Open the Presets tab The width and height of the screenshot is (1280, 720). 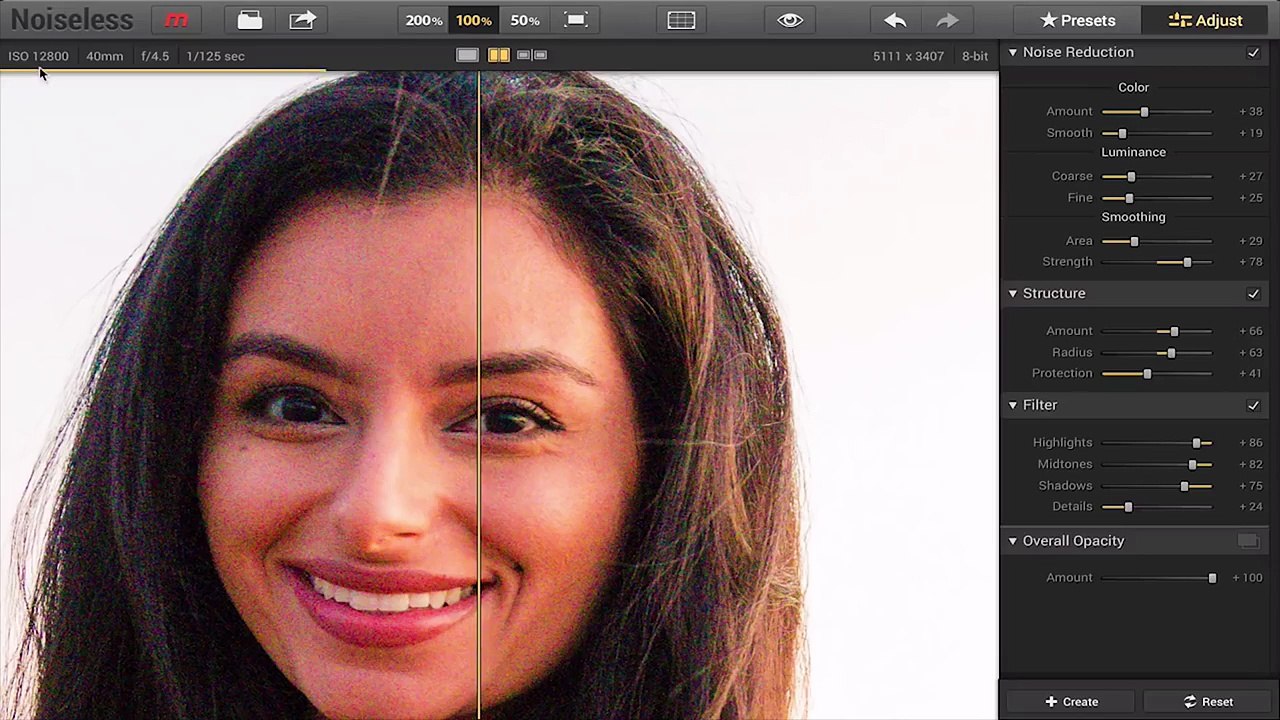point(1077,20)
